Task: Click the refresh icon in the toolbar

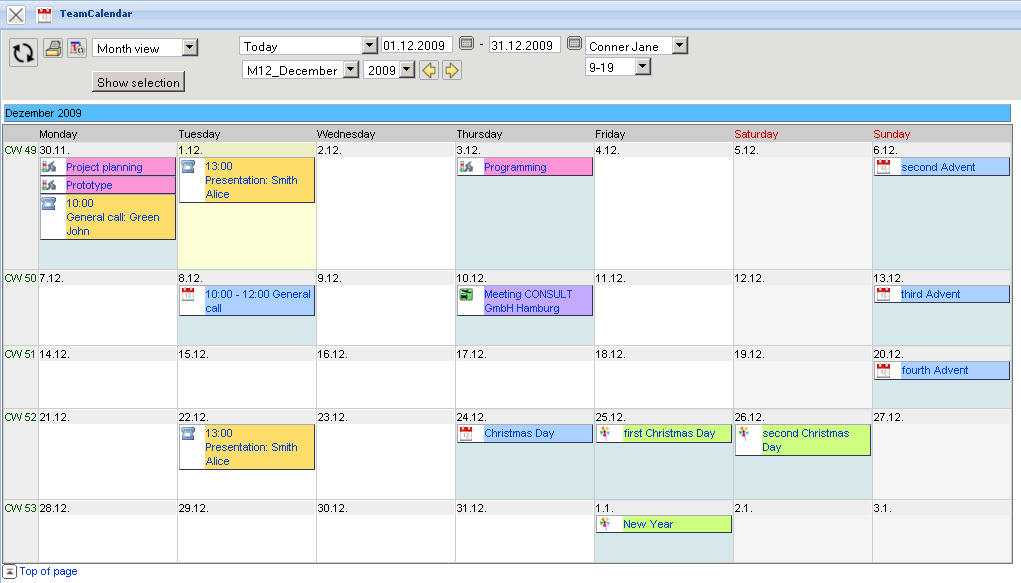Action: coord(22,52)
